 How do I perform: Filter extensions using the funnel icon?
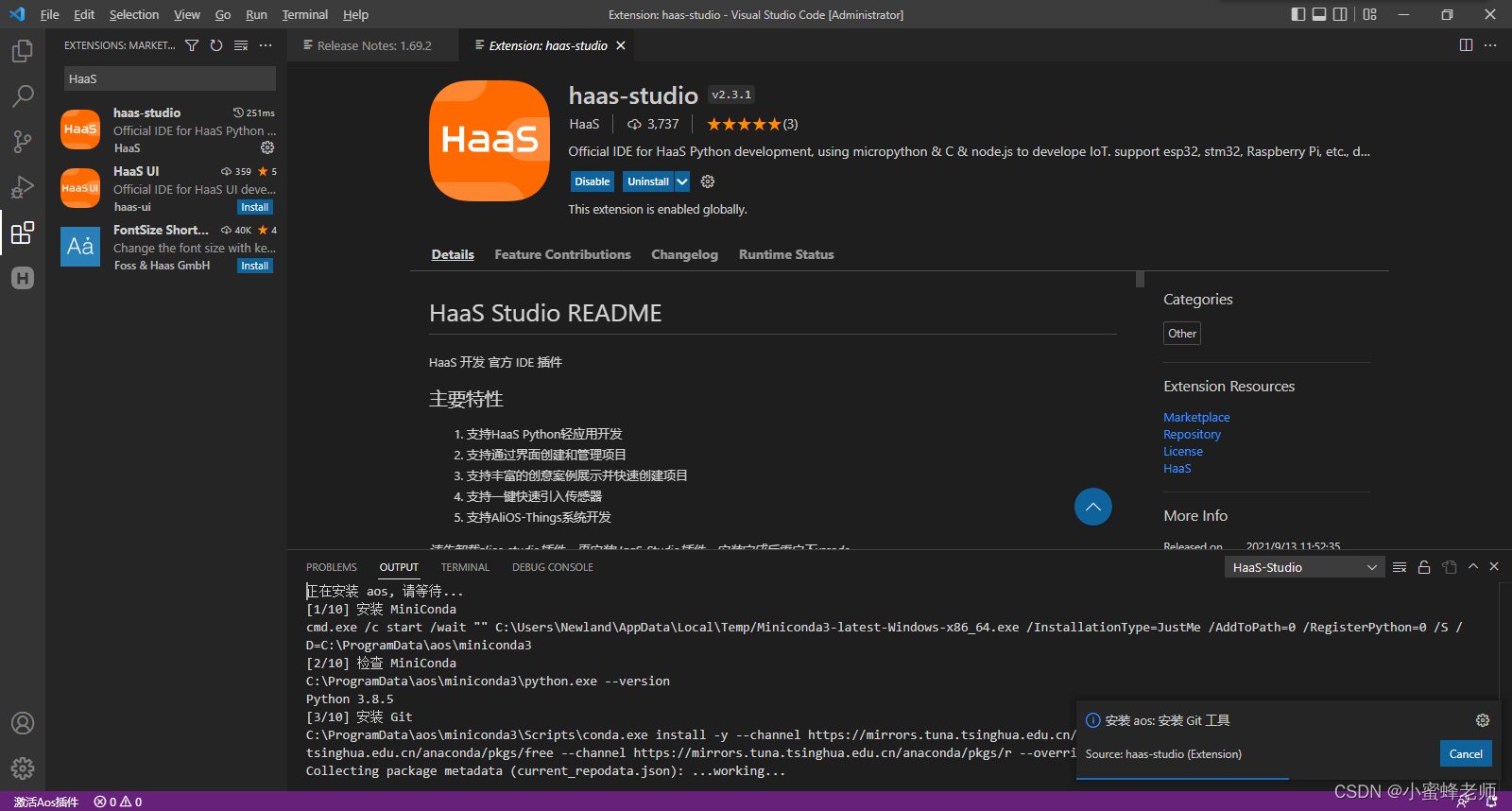pos(192,45)
